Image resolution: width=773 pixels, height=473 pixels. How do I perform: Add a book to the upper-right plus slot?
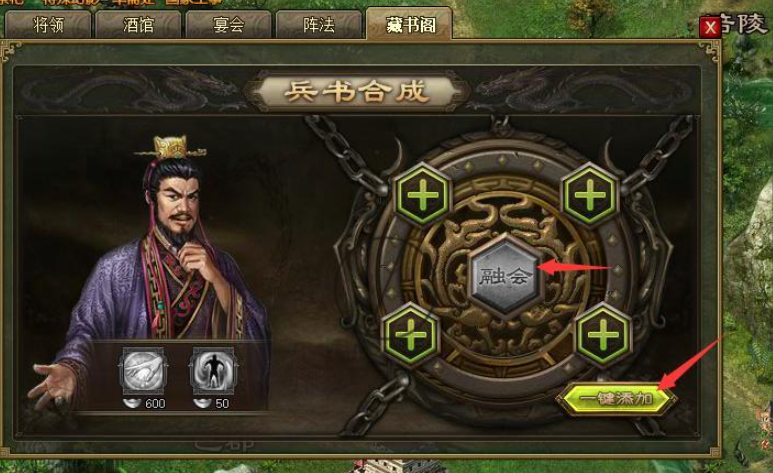point(590,195)
